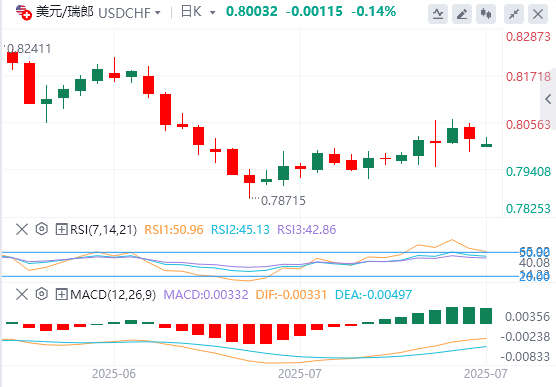Remove the RSI indicator panel

click(22, 229)
